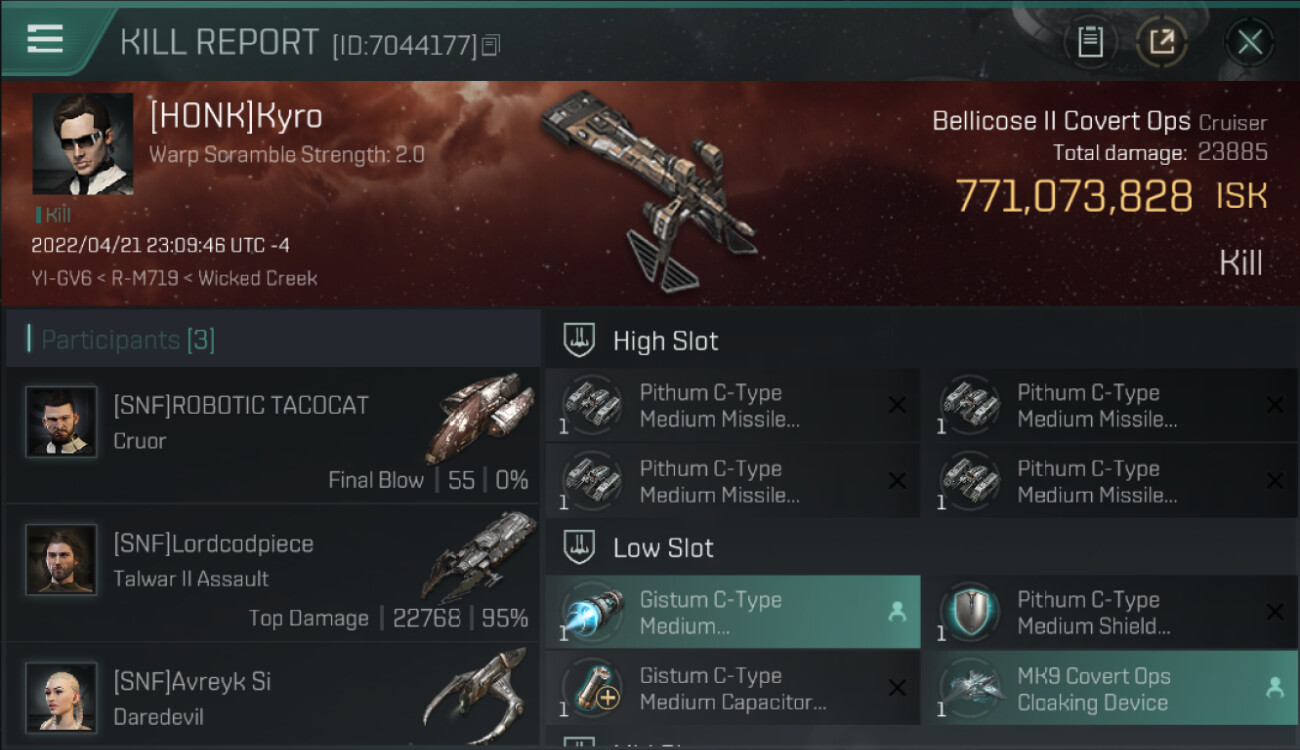The width and height of the screenshot is (1300, 750).
Task: Select the Gistum C-Type Medium Capacitor module
Action: coord(733,688)
